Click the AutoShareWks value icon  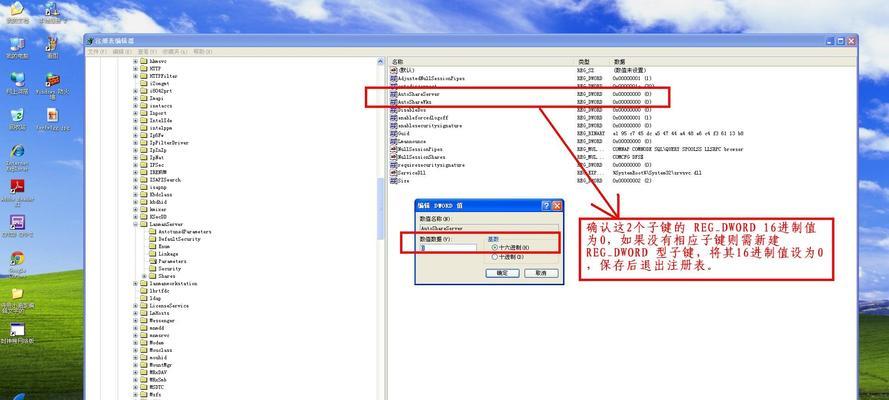[x=394, y=101]
